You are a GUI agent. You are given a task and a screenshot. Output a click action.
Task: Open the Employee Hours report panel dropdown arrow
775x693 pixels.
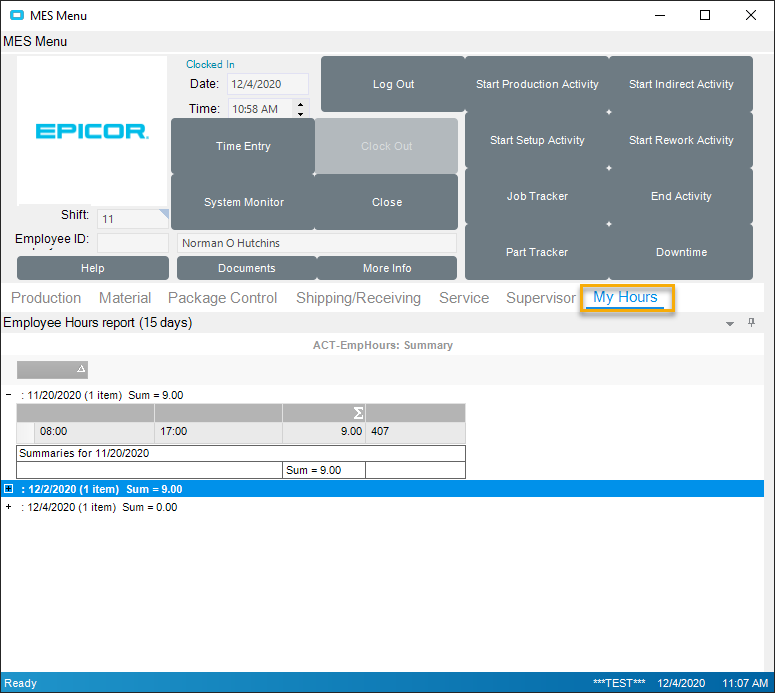pos(730,324)
